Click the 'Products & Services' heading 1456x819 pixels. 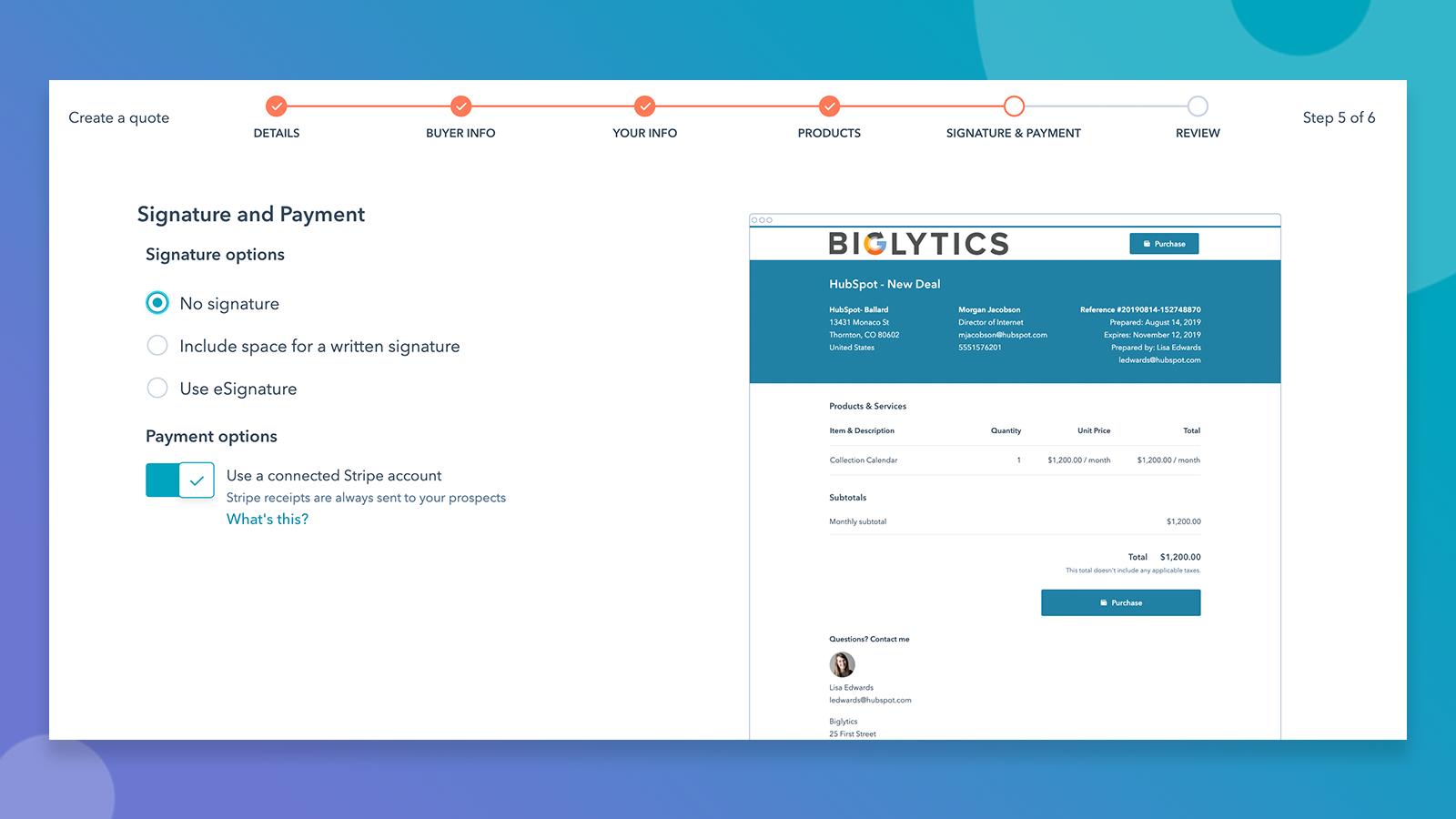[x=868, y=406]
